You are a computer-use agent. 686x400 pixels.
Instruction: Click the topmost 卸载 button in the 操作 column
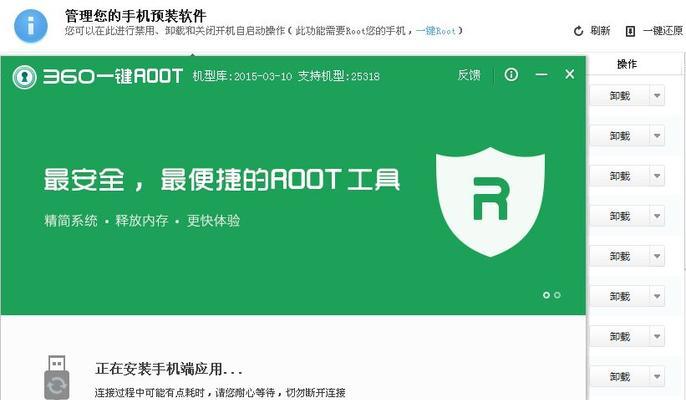[620, 96]
